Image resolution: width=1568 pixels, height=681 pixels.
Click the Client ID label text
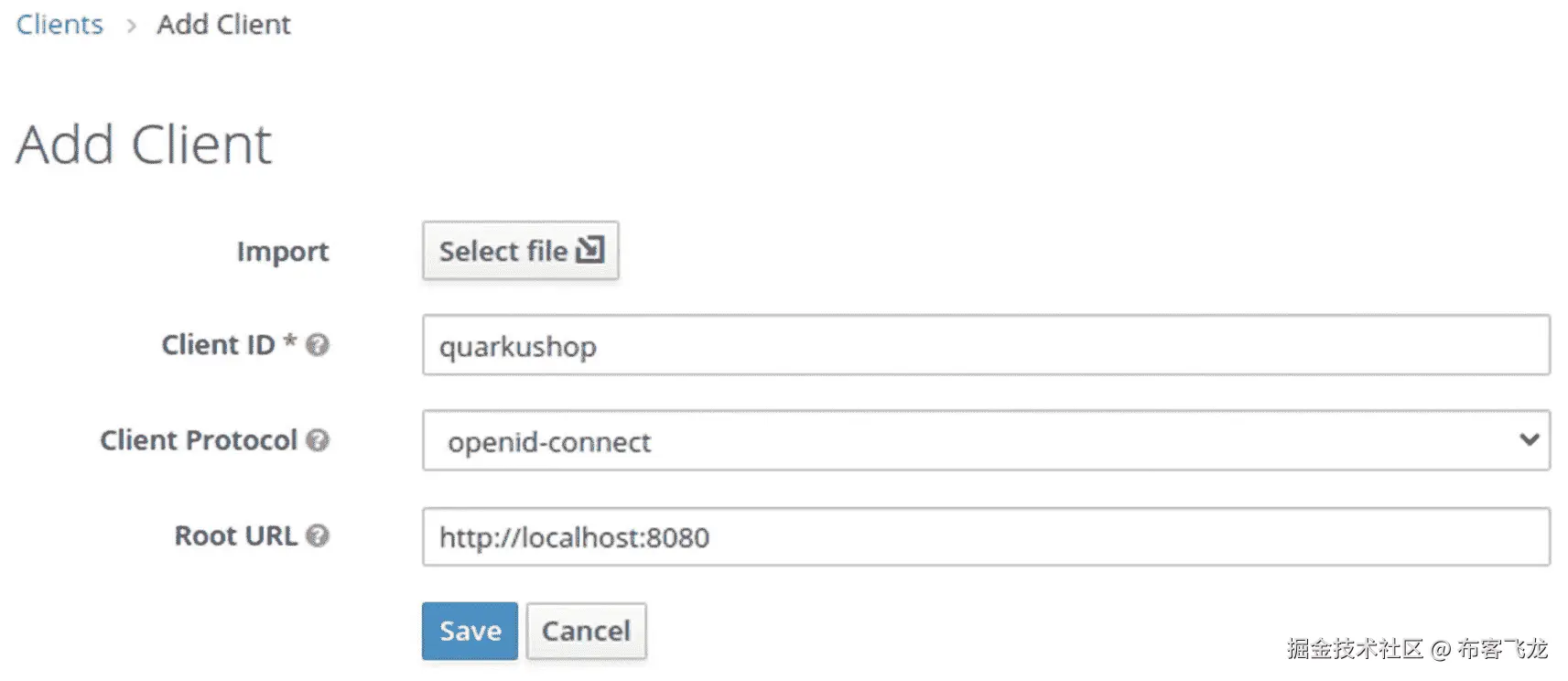[x=219, y=345]
